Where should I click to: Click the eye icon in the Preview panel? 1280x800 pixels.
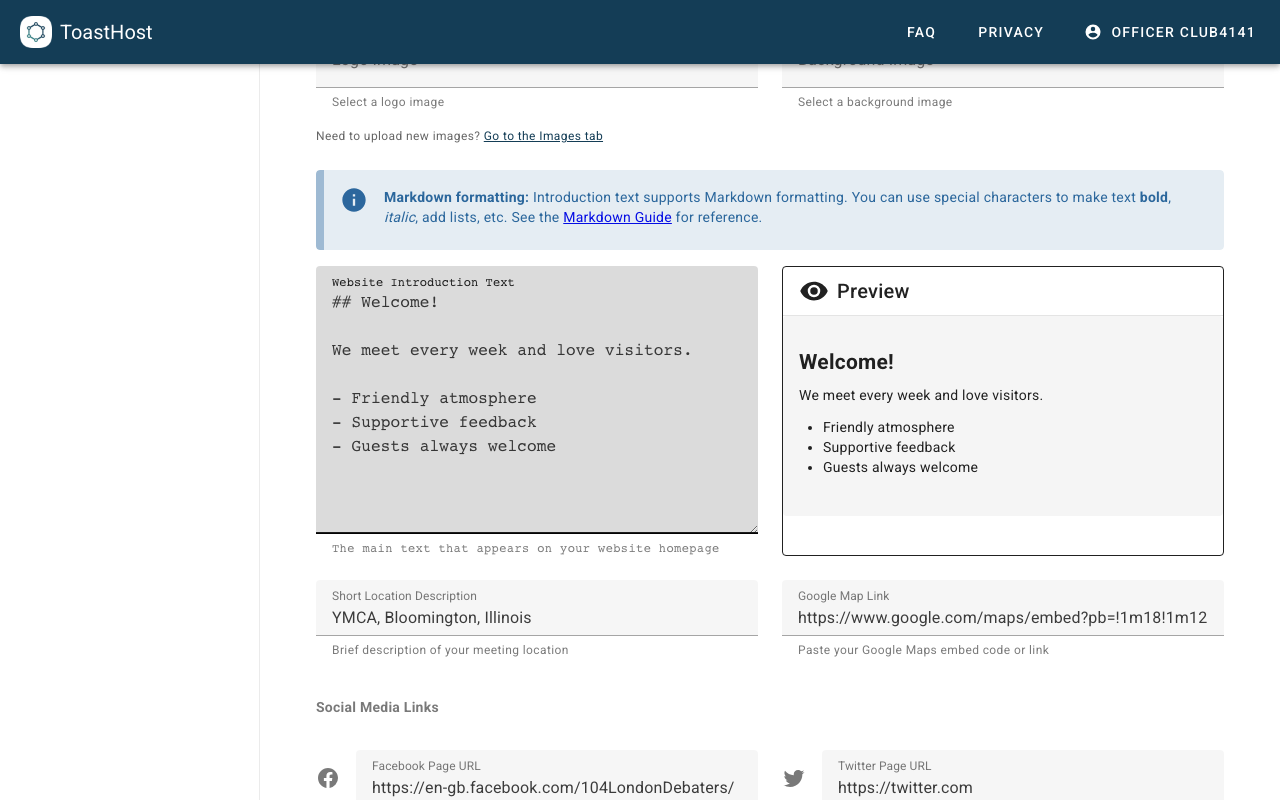tap(815, 290)
